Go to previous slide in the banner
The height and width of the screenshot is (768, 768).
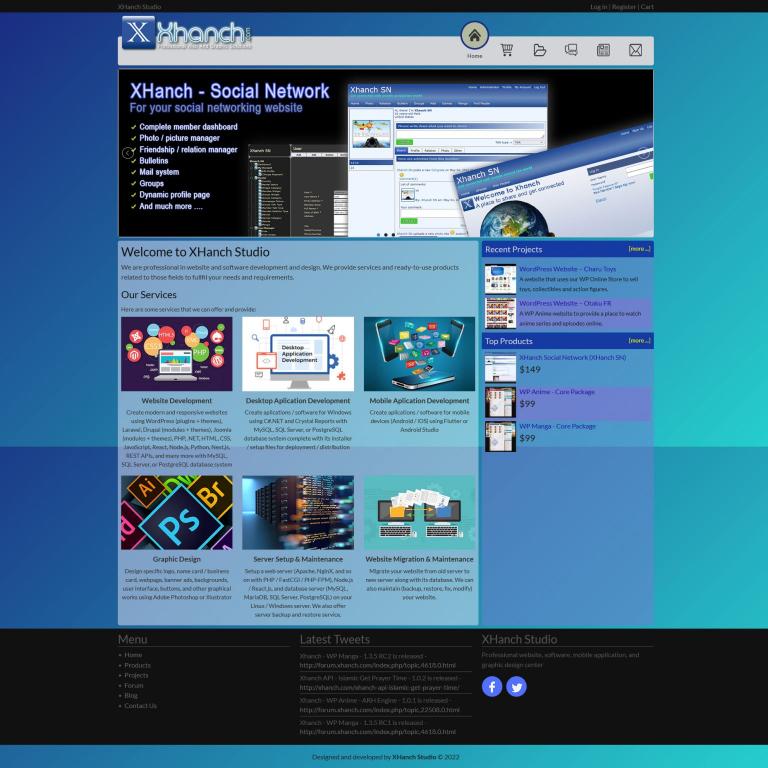pyautogui.click(x=127, y=153)
